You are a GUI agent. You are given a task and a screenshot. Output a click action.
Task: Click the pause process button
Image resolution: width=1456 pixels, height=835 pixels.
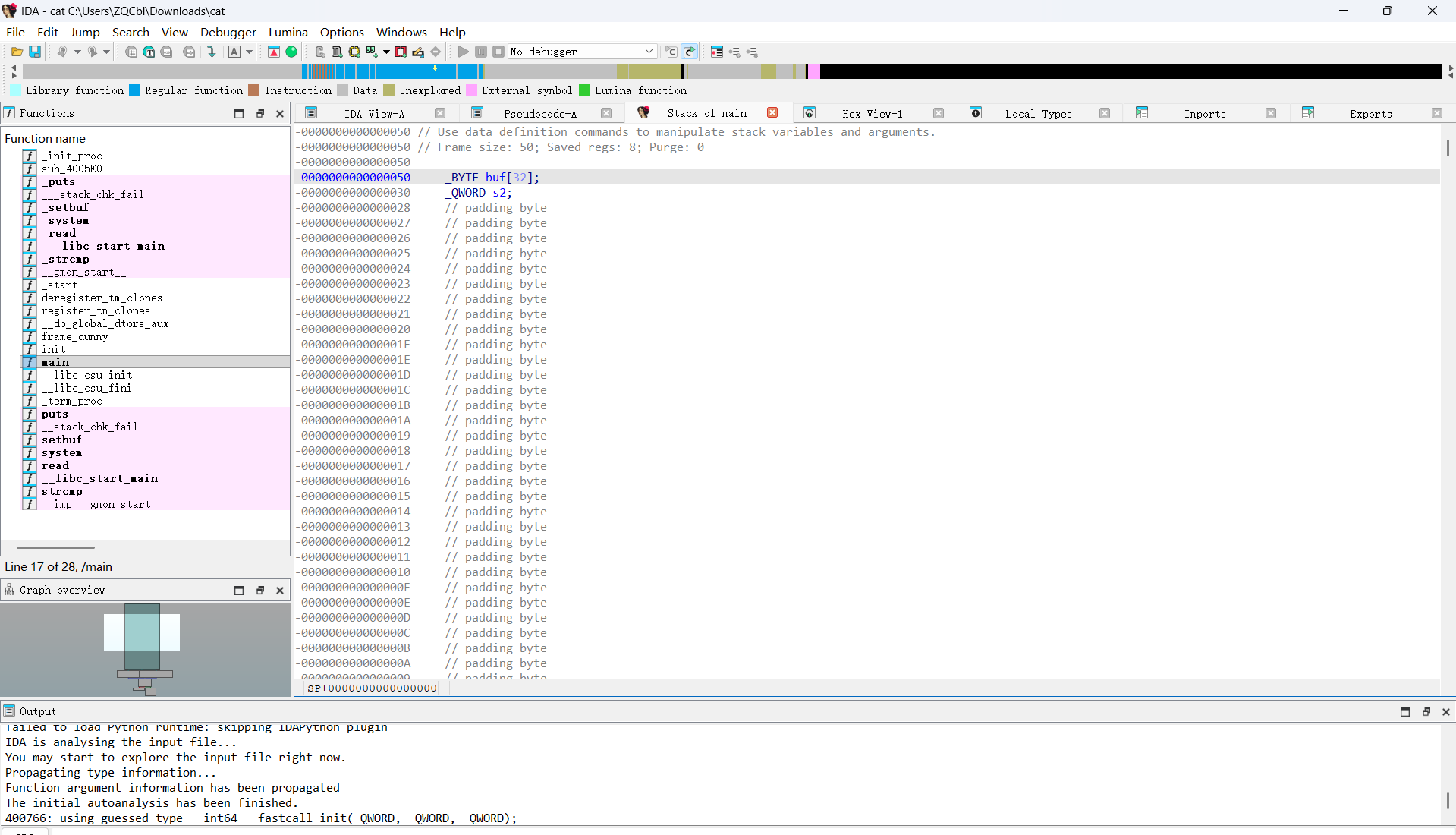481,52
